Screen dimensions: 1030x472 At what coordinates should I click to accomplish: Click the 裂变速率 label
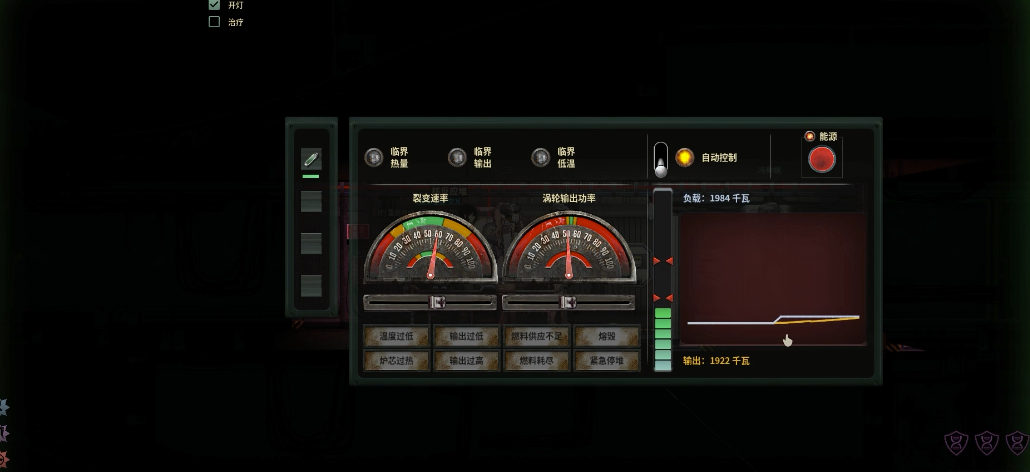pos(430,198)
